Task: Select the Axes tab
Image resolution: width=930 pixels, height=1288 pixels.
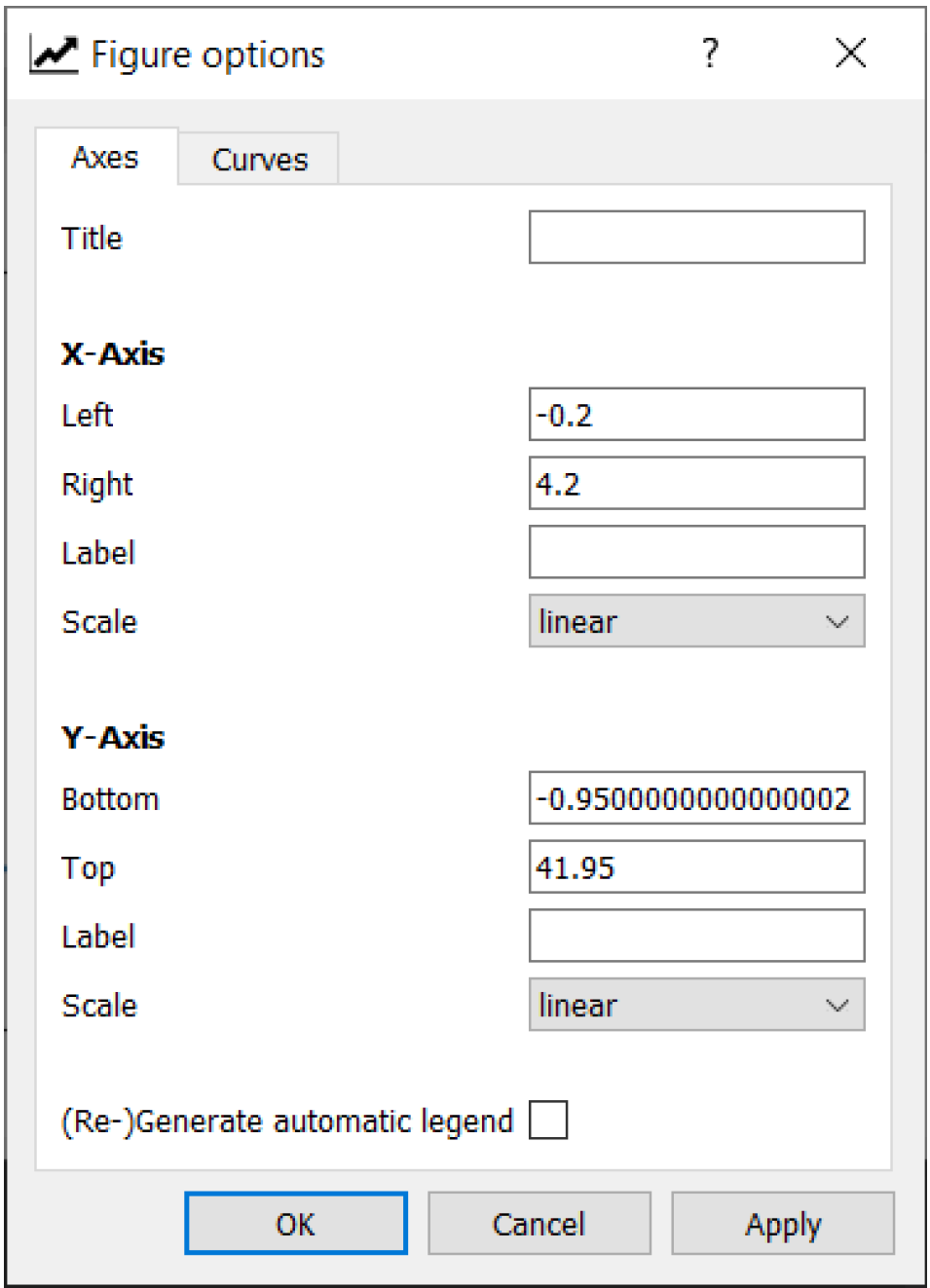Action: (105, 158)
